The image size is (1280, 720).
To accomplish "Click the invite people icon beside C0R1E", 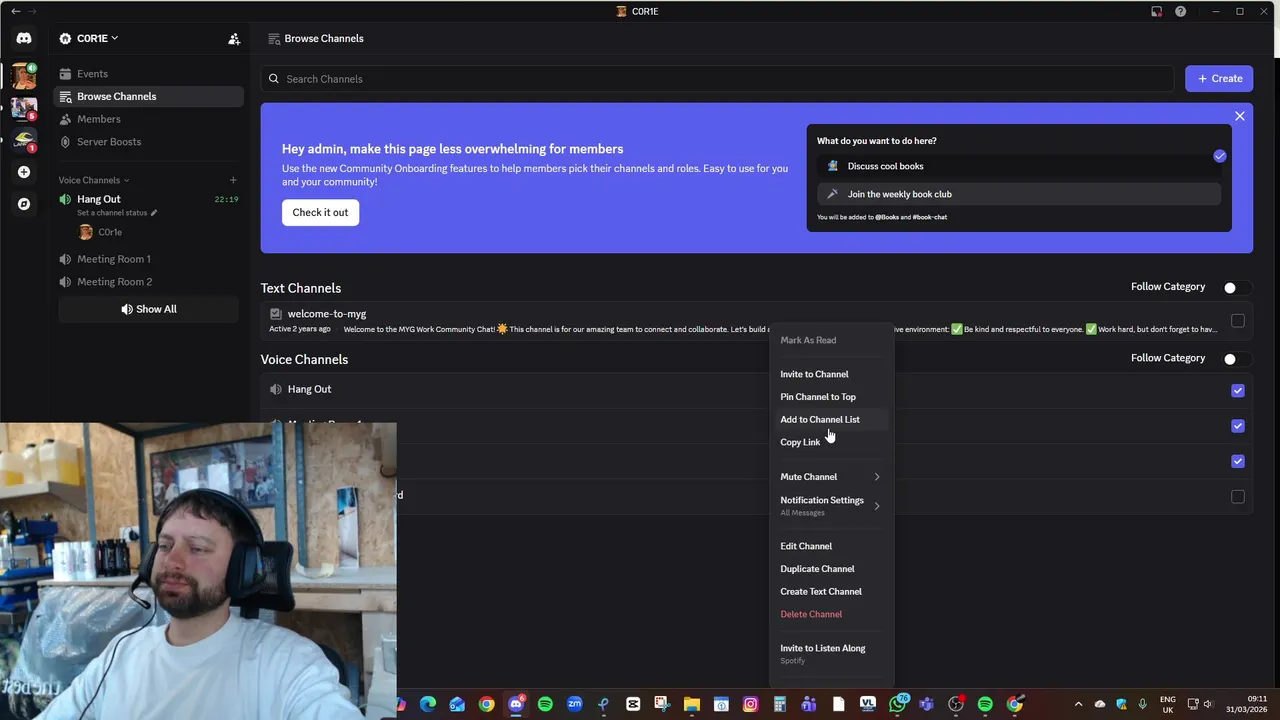I will (234, 39).
